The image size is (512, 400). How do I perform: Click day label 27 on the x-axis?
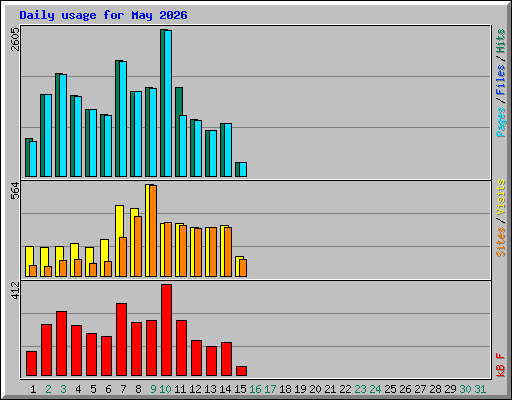[420, 389]
